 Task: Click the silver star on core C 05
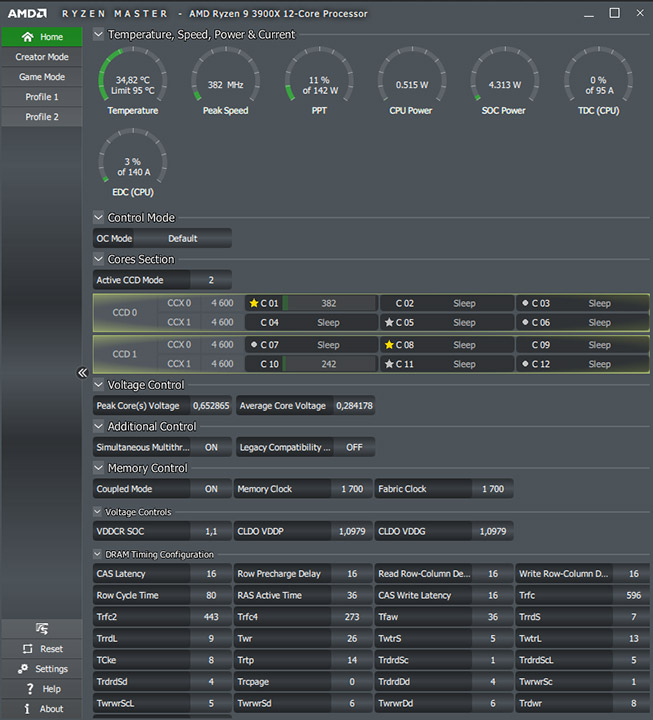coord(389,322)
